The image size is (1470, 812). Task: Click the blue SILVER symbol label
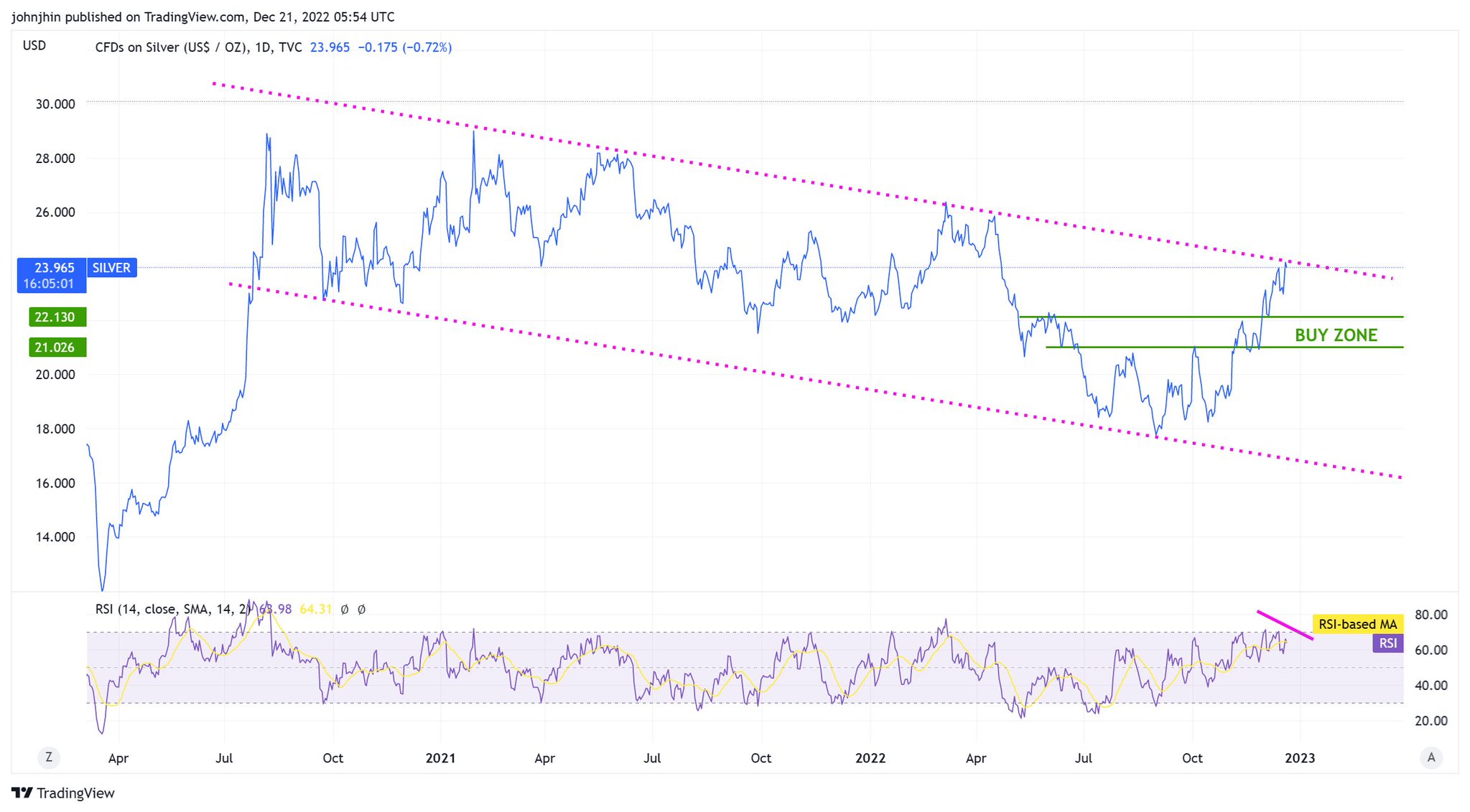[112, 268]
